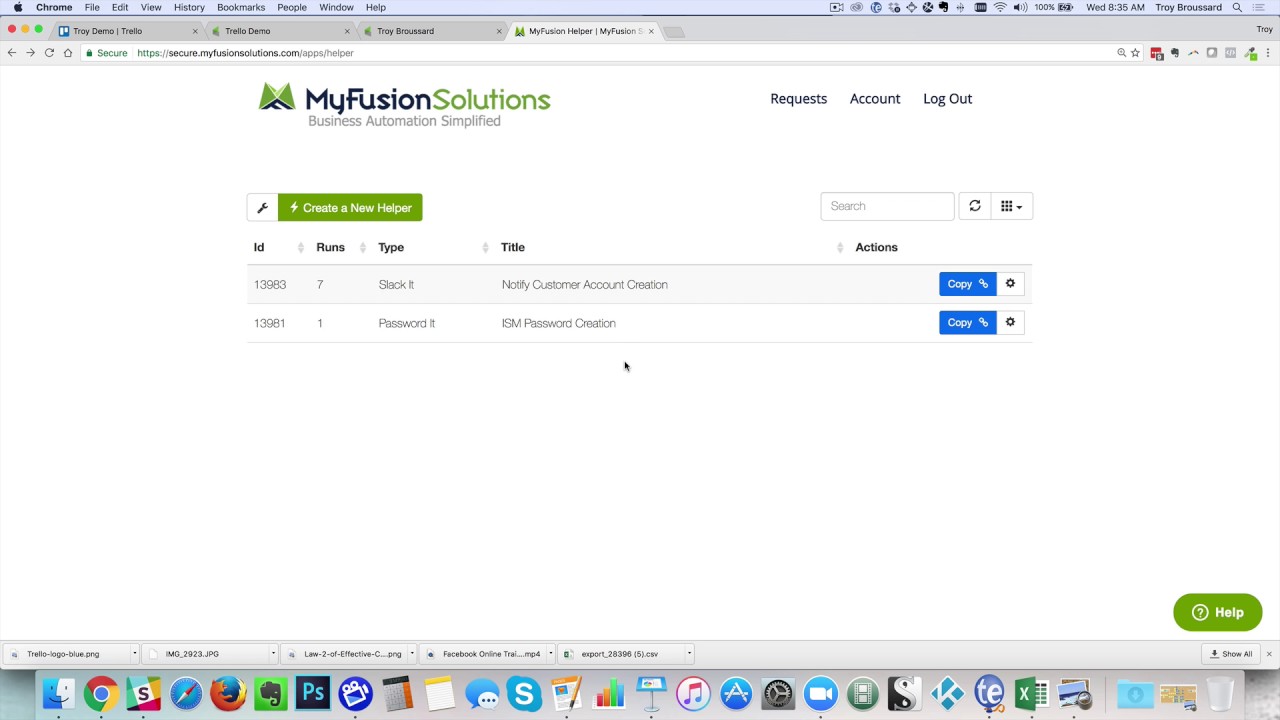Click Notify Customer Account Creation title
Screen dimensions: 1280x720
coord(585,284)
